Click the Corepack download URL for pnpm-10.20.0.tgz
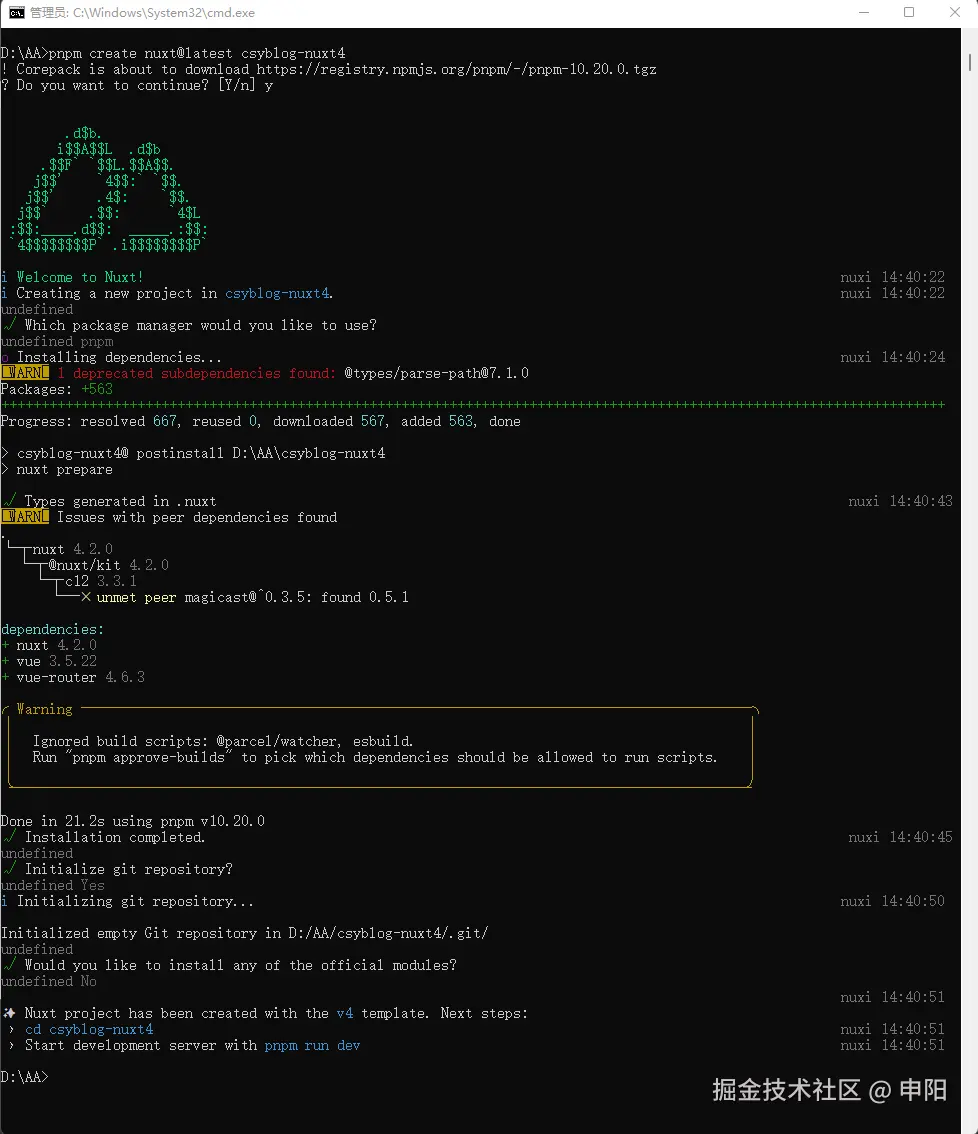978x1134 pixels. pyautogui.click(x=456, y=69)
